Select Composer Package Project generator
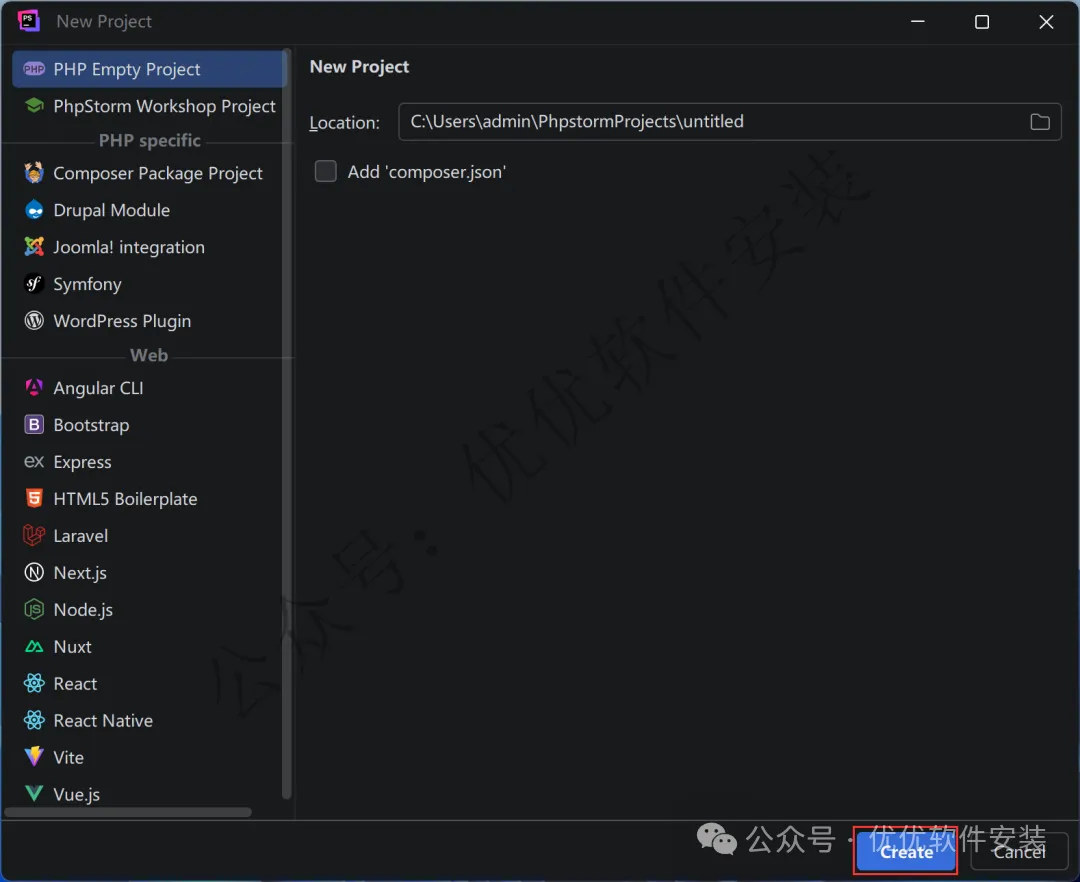The width and height of the screenshot is (1080, 882). pos(149,173)
